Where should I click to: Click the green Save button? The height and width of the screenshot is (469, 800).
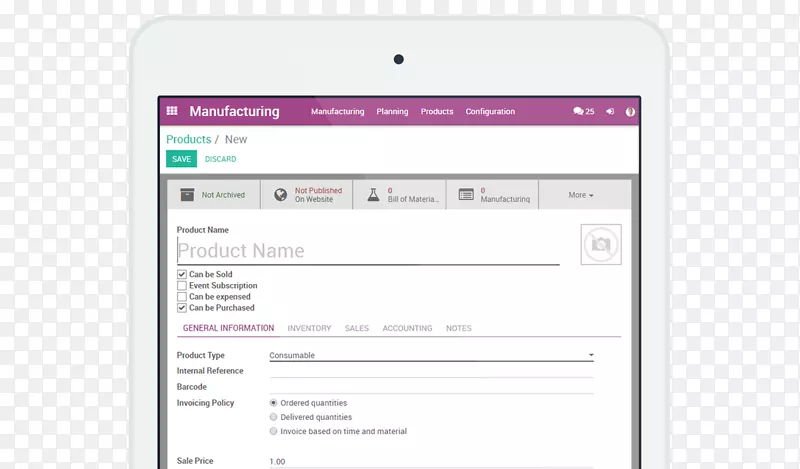tap(181, 159)
